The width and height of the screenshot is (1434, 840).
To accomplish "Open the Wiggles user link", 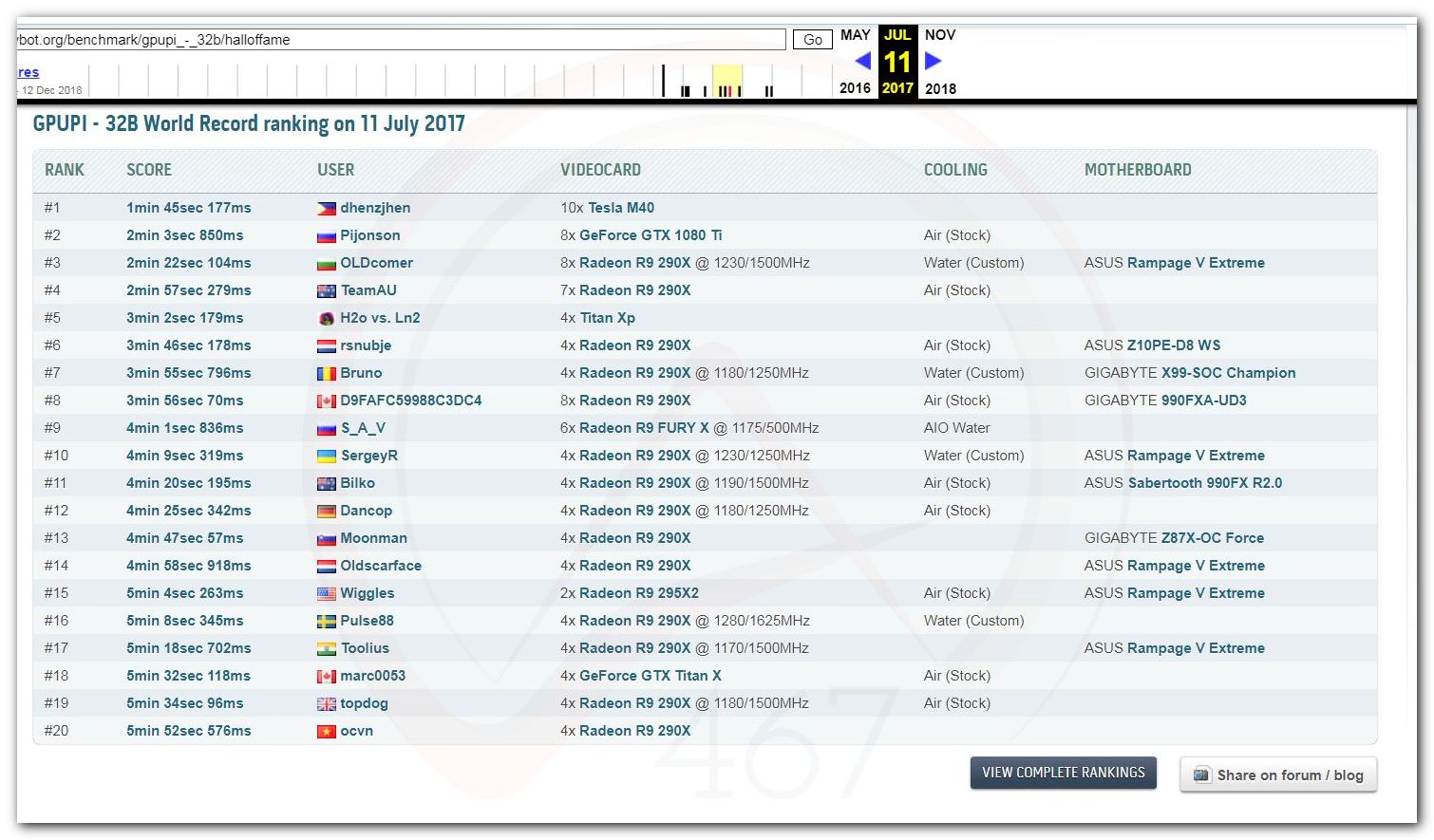I will coord(368,593).
